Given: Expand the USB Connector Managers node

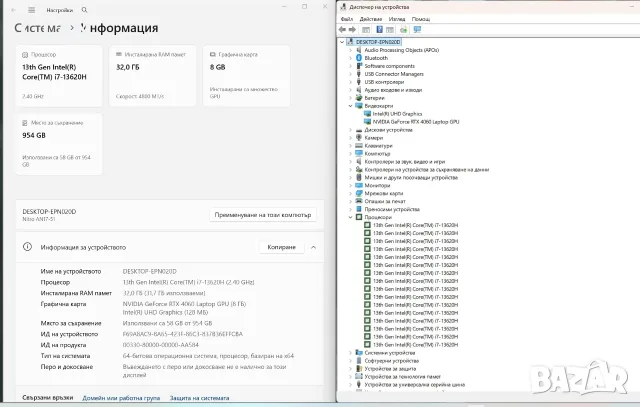Looking at the screenshot, I should click(350, 74).
